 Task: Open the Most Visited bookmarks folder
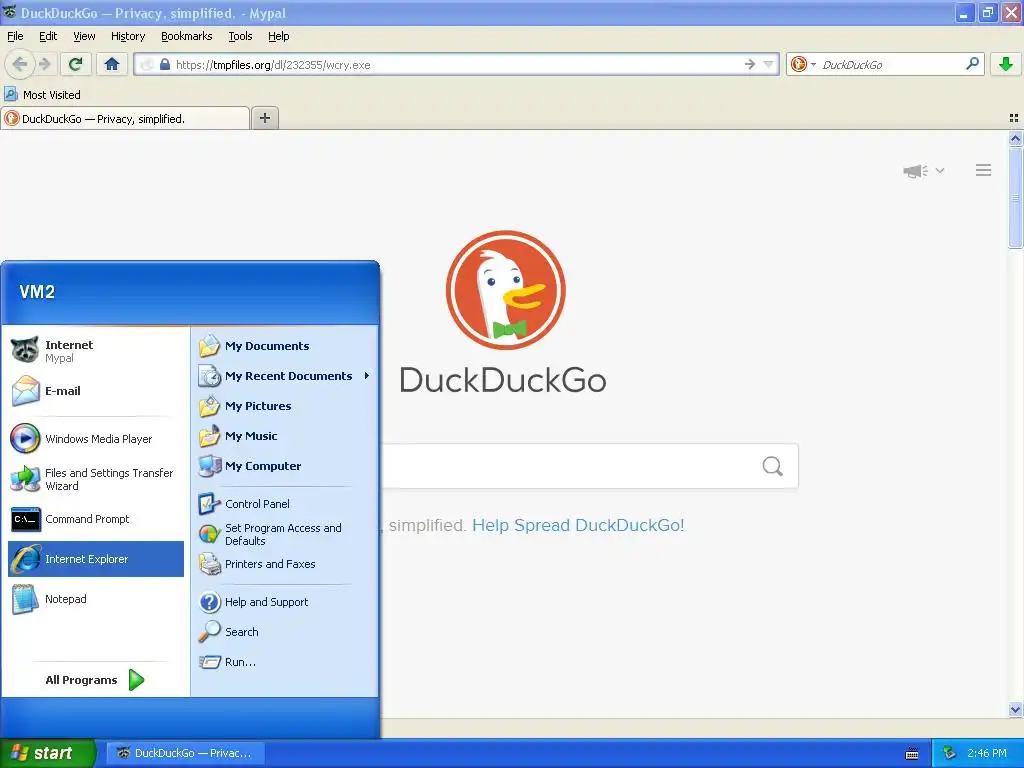coord(42,95)
